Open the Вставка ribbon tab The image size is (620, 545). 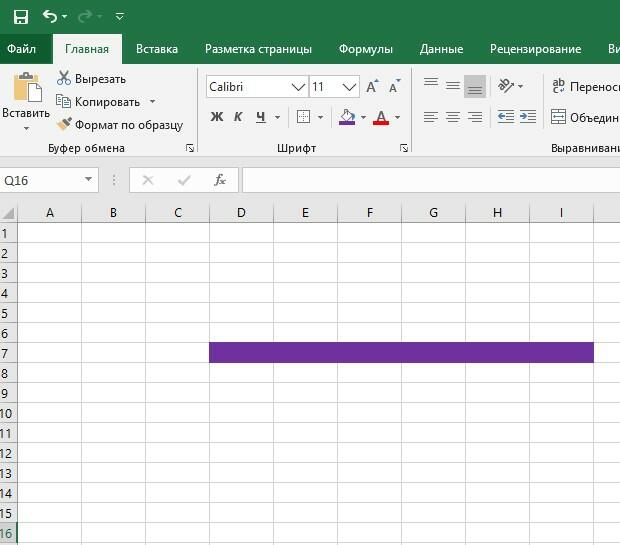coord(157,49)
